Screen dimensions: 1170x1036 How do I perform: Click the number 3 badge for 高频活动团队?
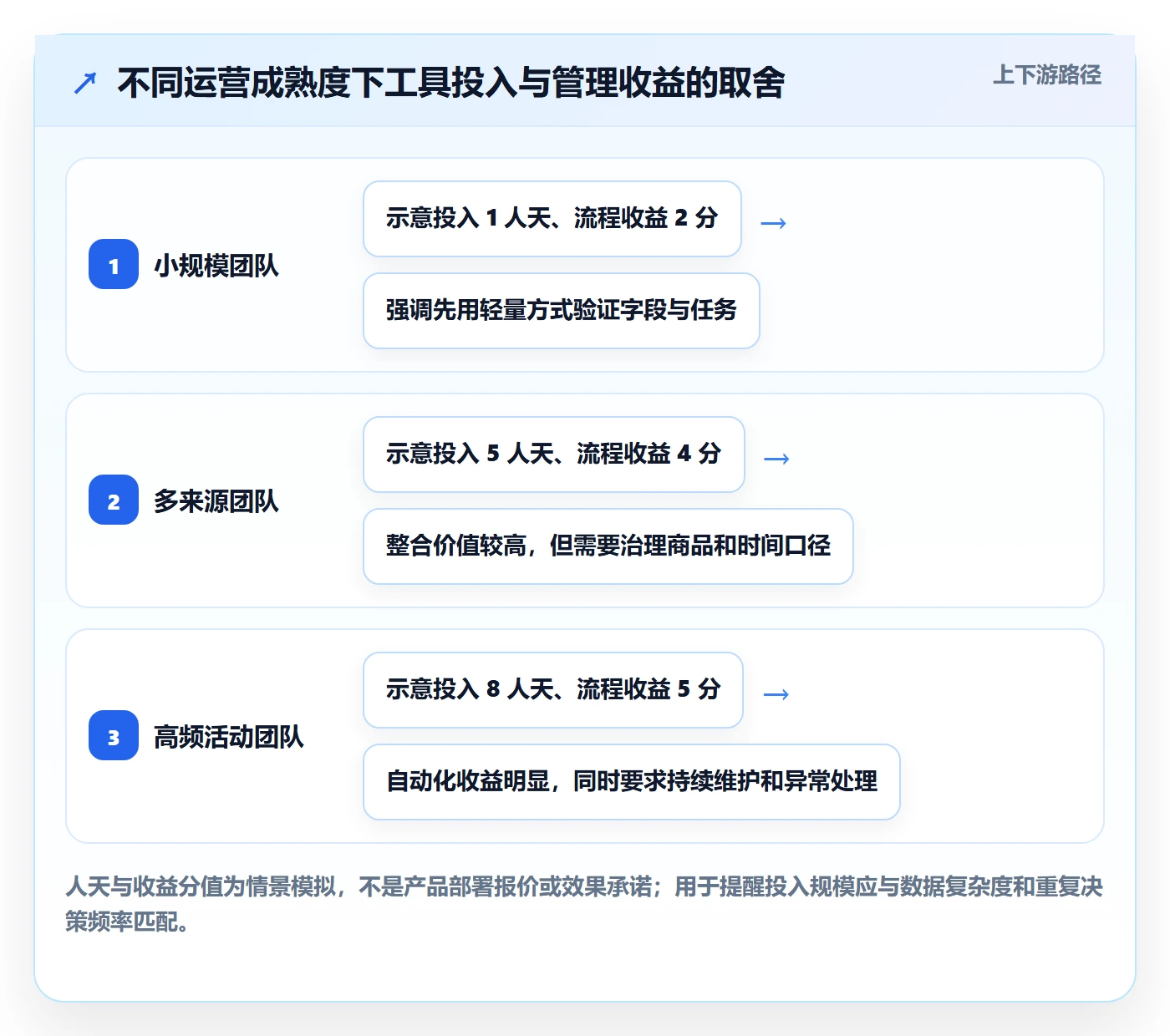coord(114,735)
